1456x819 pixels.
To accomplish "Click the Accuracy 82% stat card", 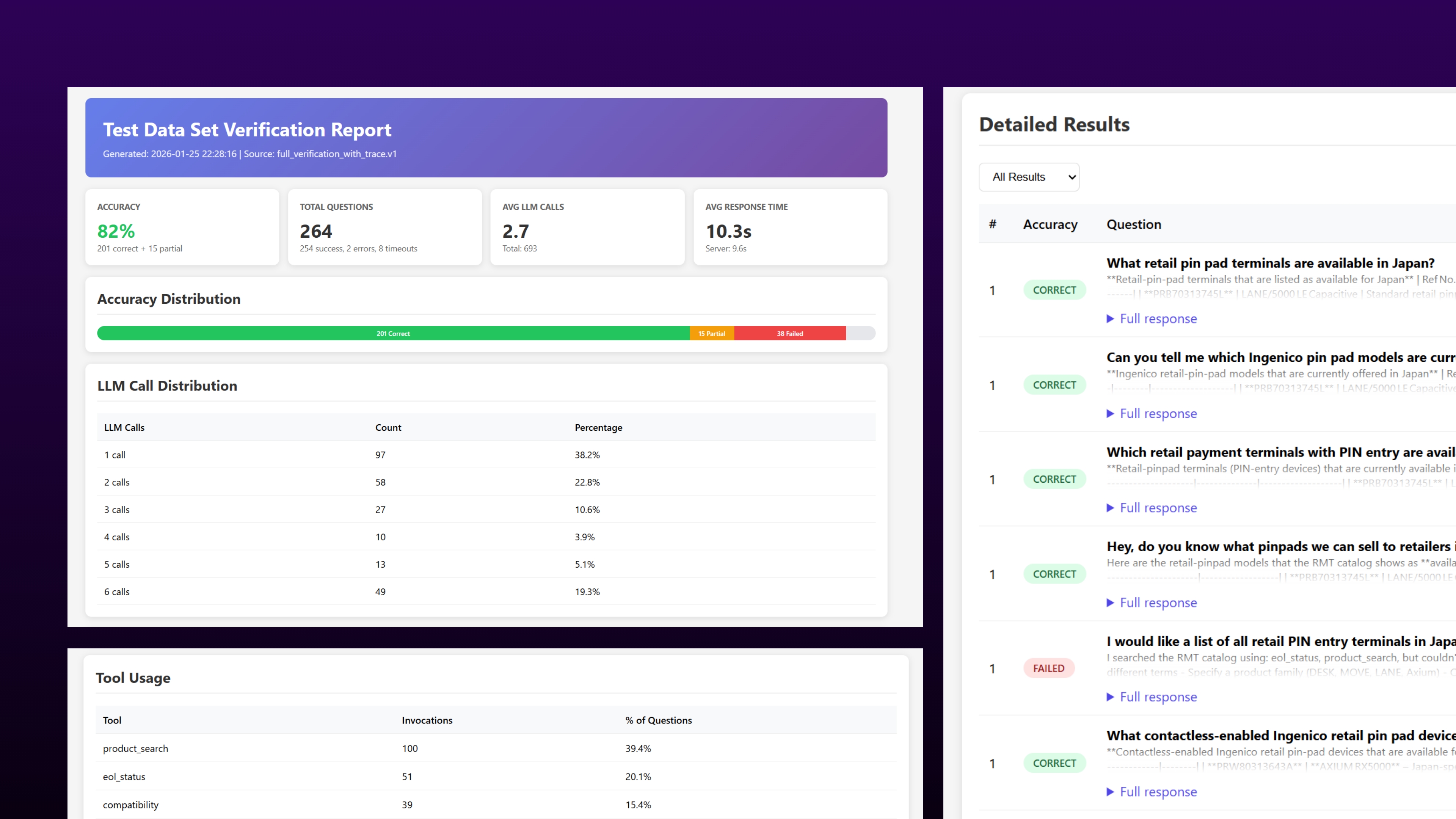I will 182,227.
